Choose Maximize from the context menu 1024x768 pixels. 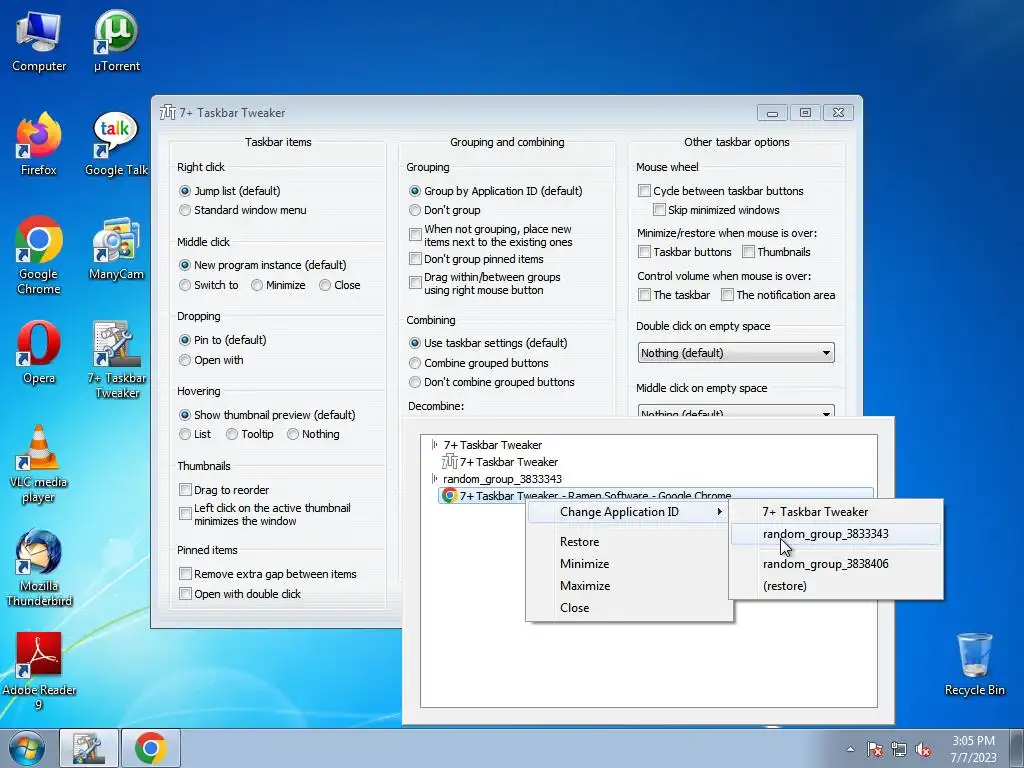(x=628, y=586)
